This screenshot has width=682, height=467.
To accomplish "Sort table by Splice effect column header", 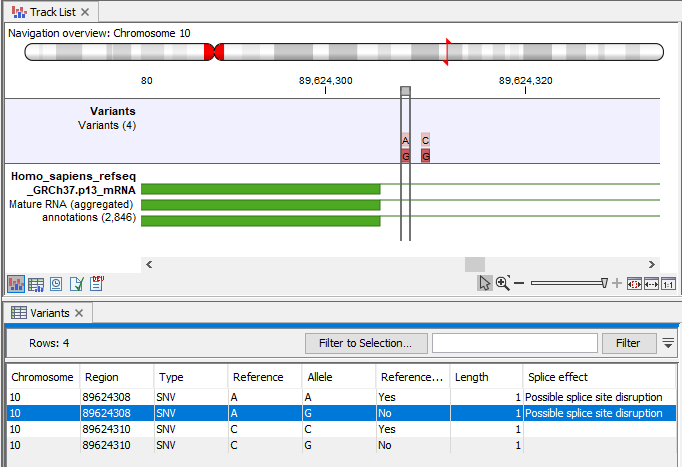I will 600,377.
